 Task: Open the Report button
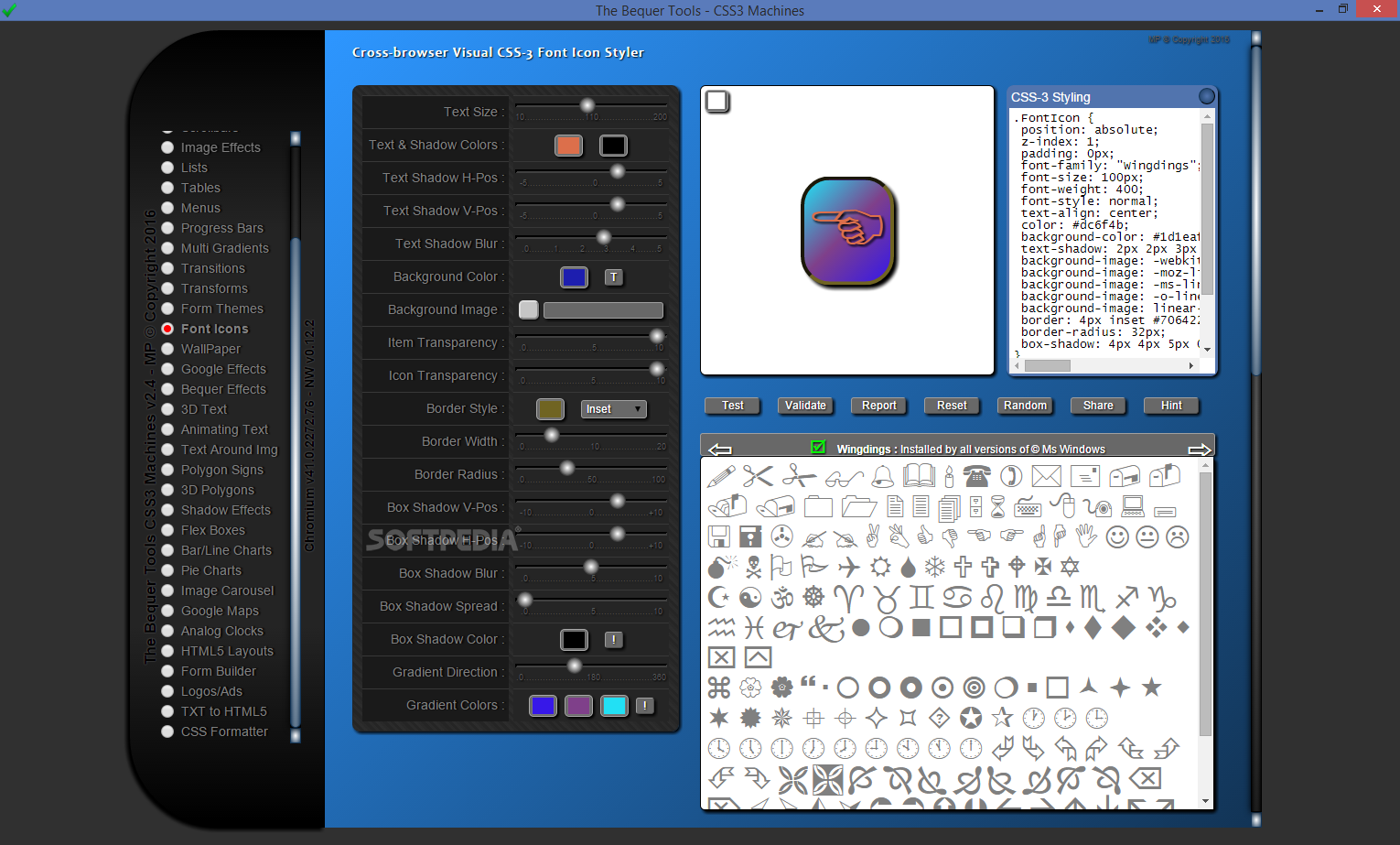(x=879, y=406)
